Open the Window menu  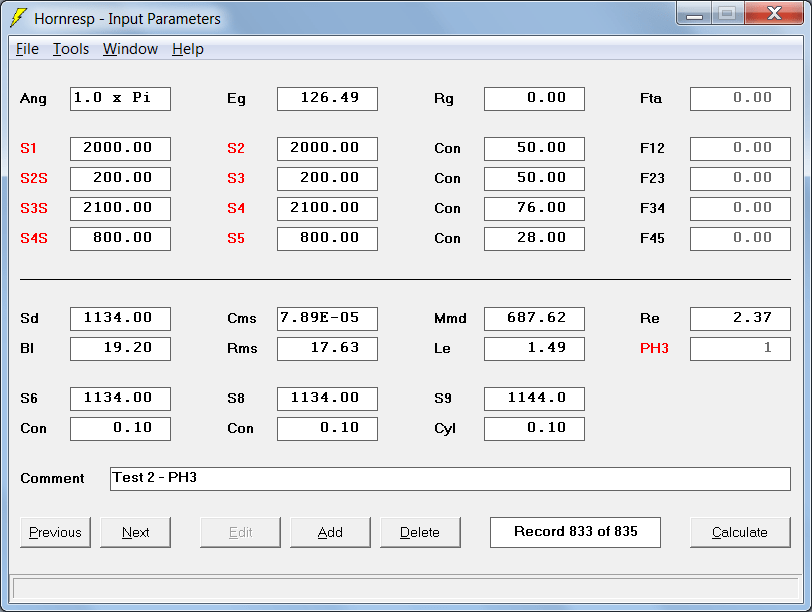point(130,49)
